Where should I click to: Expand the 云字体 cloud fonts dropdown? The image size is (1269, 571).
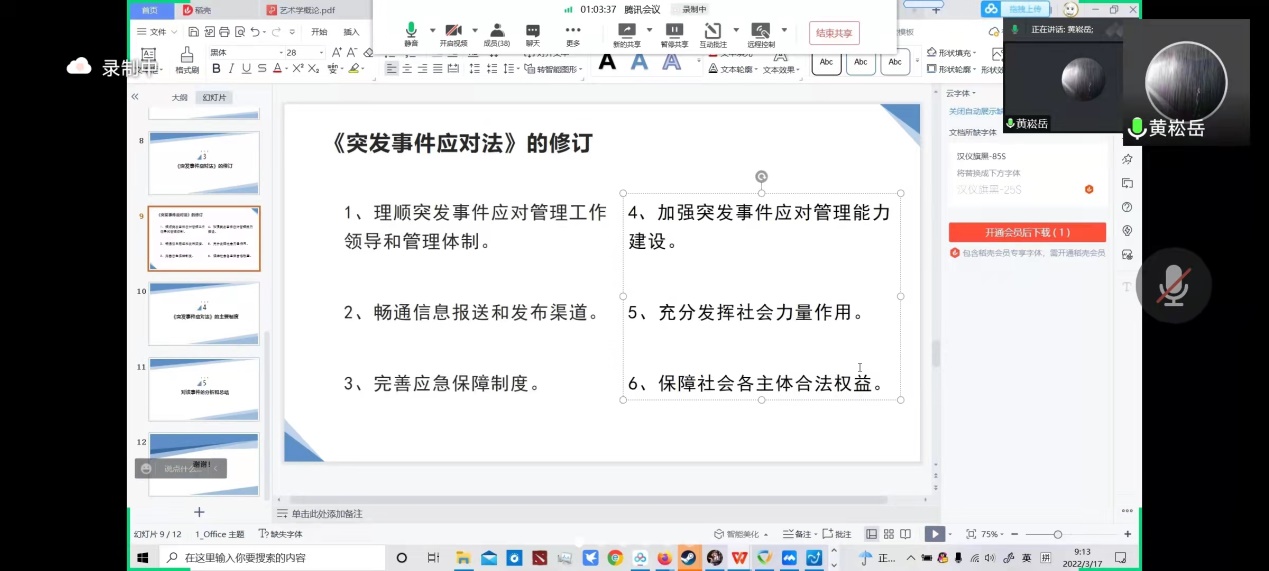pos(965,93)
